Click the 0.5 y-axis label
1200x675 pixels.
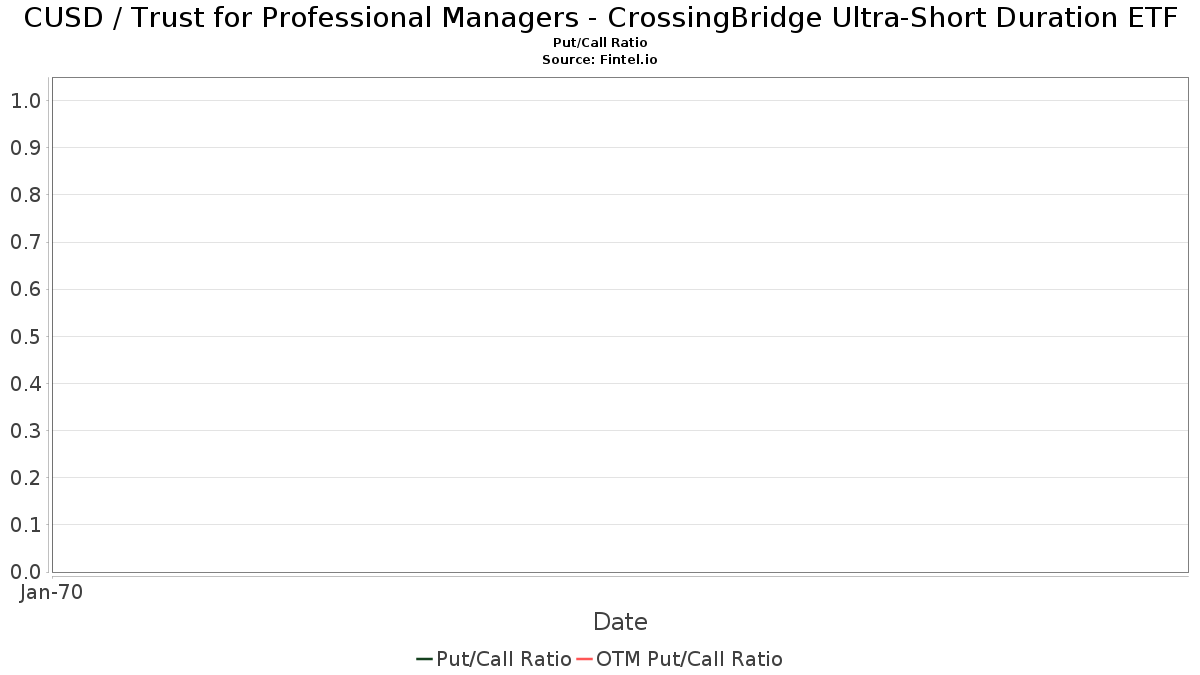[25, 337]
